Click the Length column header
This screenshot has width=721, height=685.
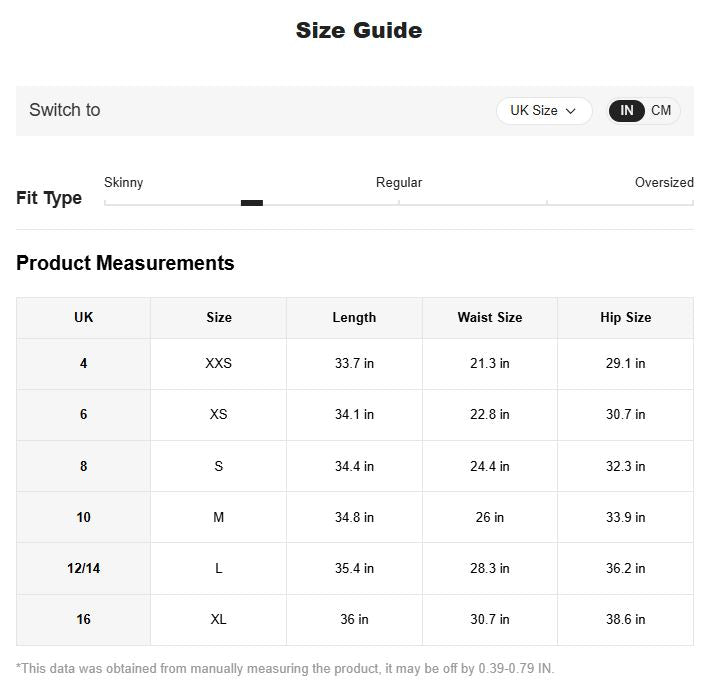pos(354,318)
